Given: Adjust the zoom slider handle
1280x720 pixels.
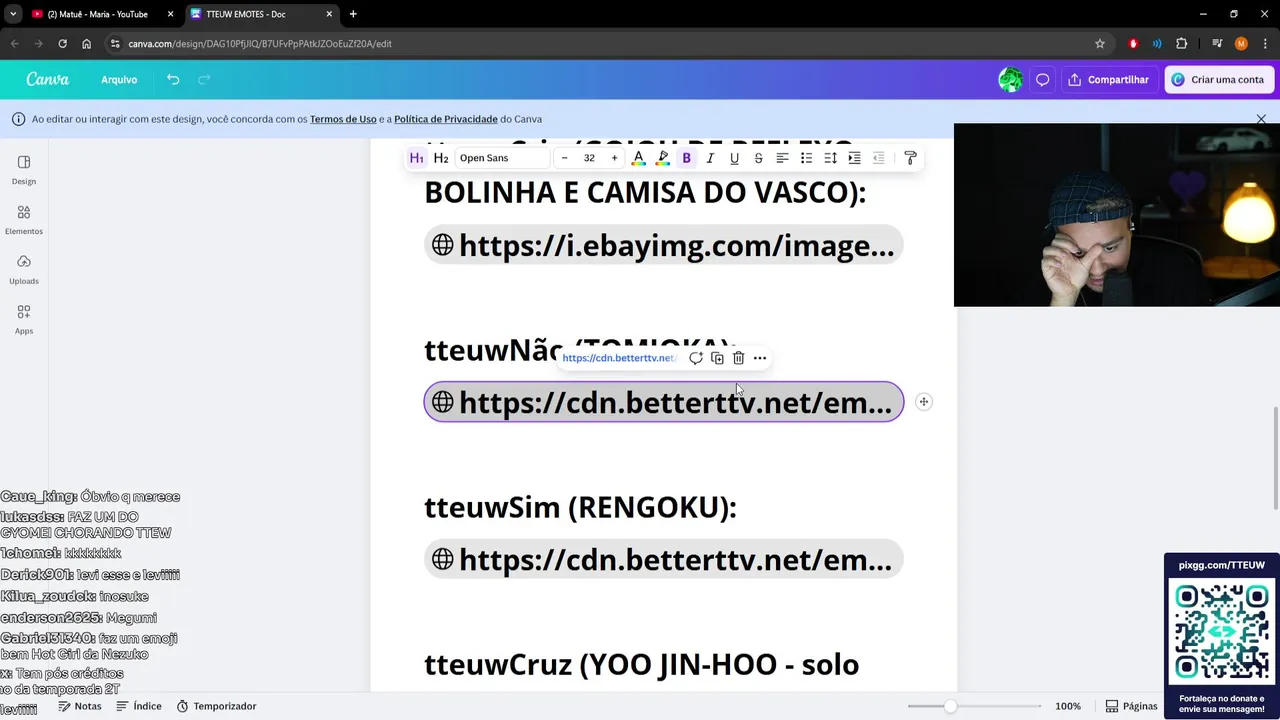Looking at the screenshot, I should click(x=950, y=706).
